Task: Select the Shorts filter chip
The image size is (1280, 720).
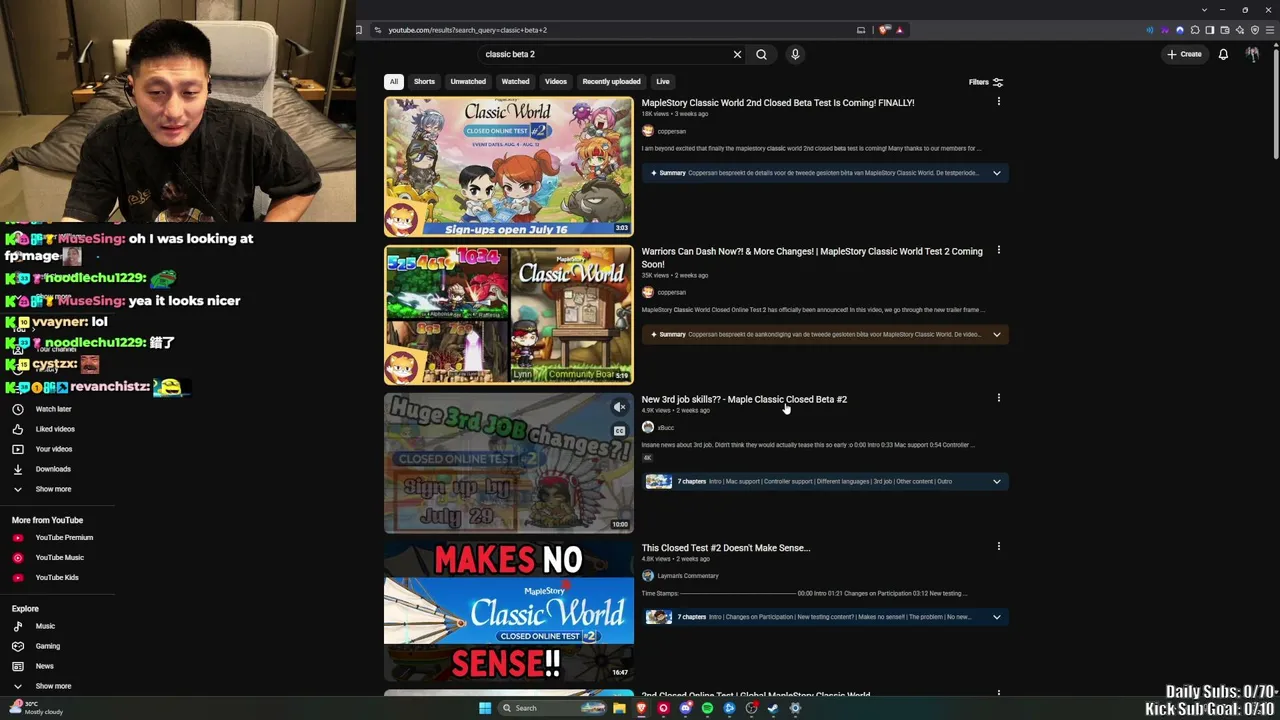Action: coord(424,81)
